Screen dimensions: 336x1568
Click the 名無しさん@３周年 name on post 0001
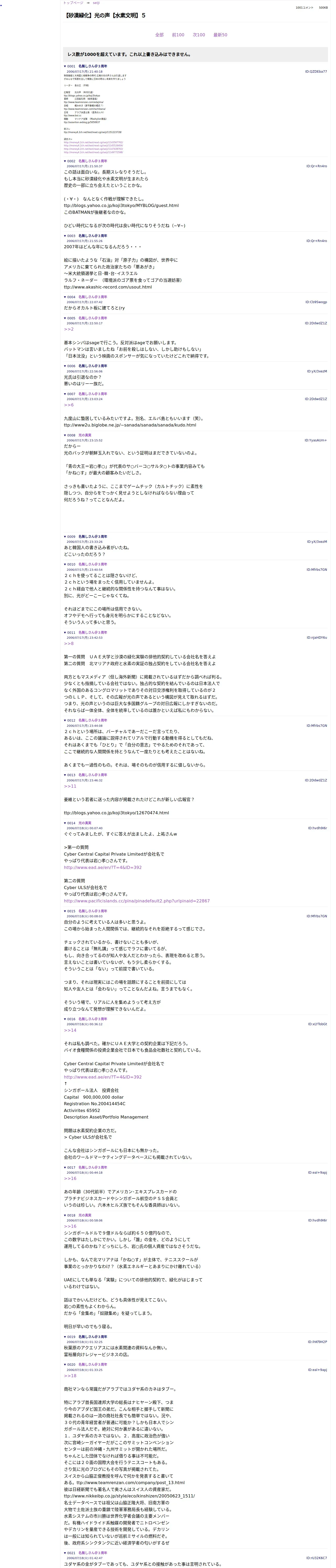tap(92, 66)
